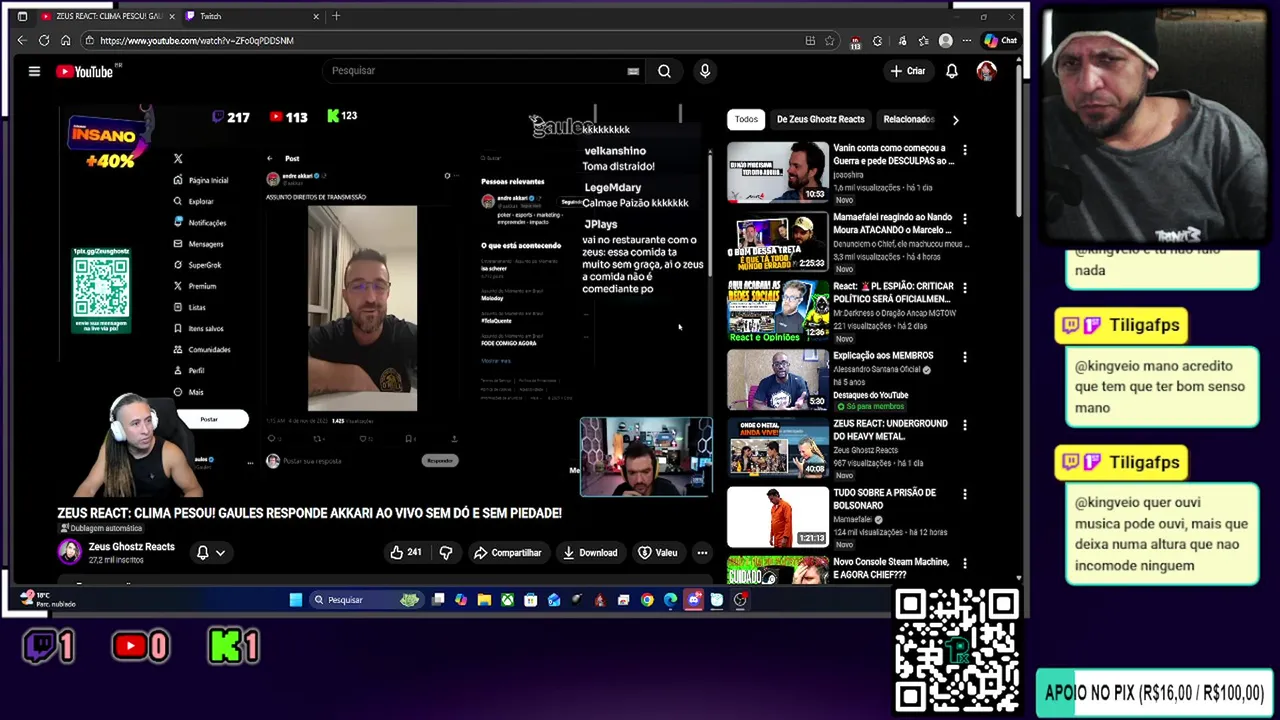Launch Google Chrome from the taskbar
The height and width of the screenshot is (720, 1280).
tap(647, 600)
